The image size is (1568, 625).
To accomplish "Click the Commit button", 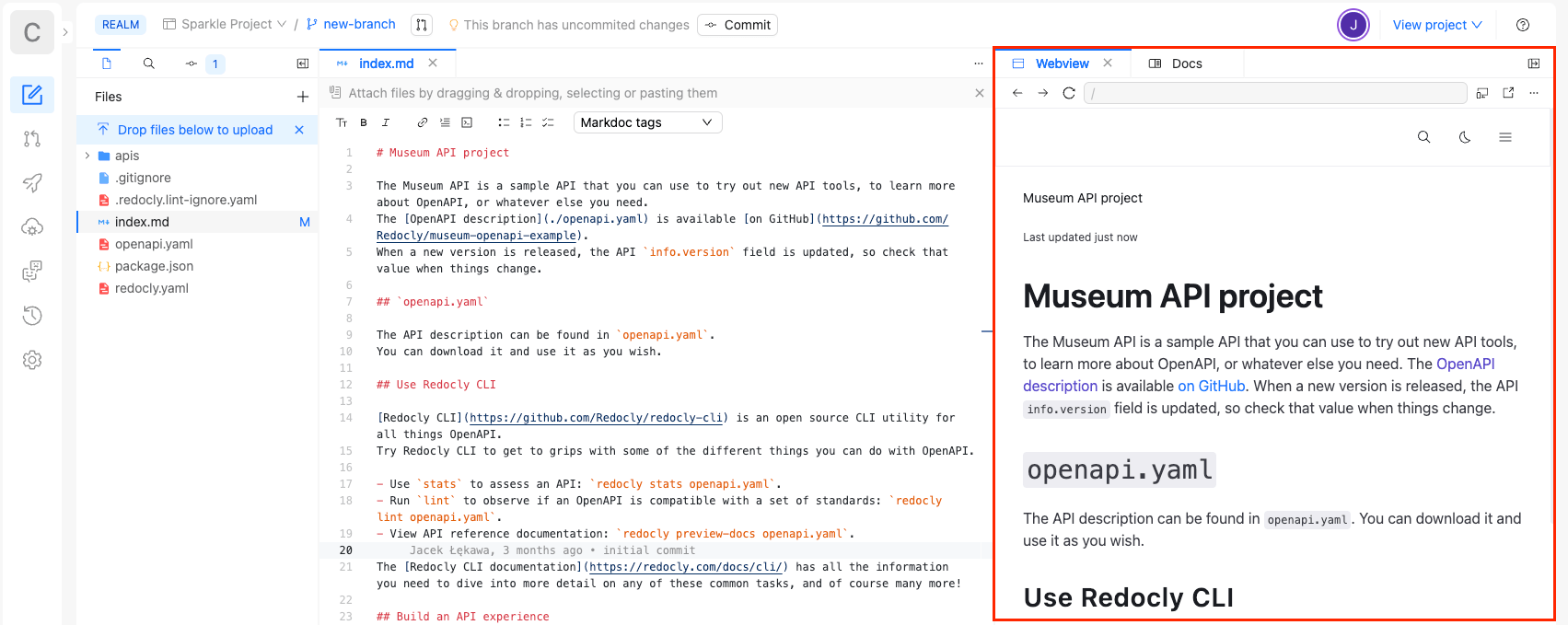I will [x=738, y=25].
